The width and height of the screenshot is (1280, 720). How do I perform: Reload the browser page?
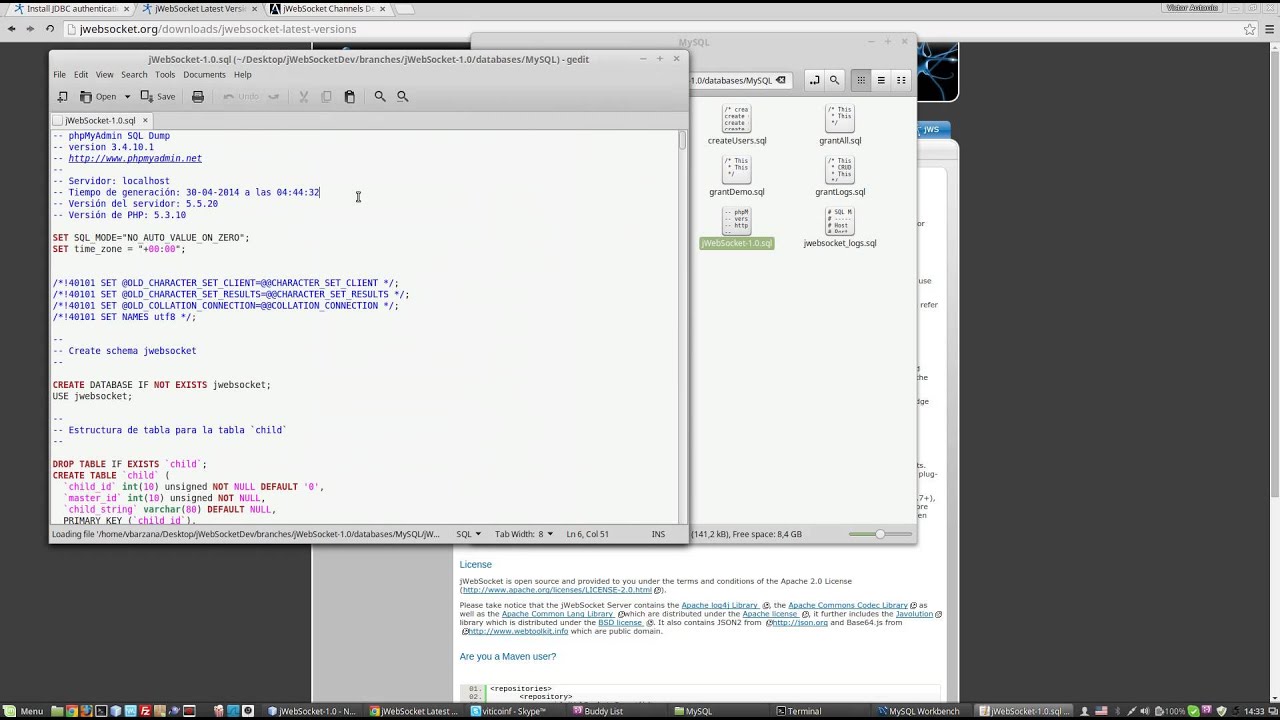coord(49,29)
